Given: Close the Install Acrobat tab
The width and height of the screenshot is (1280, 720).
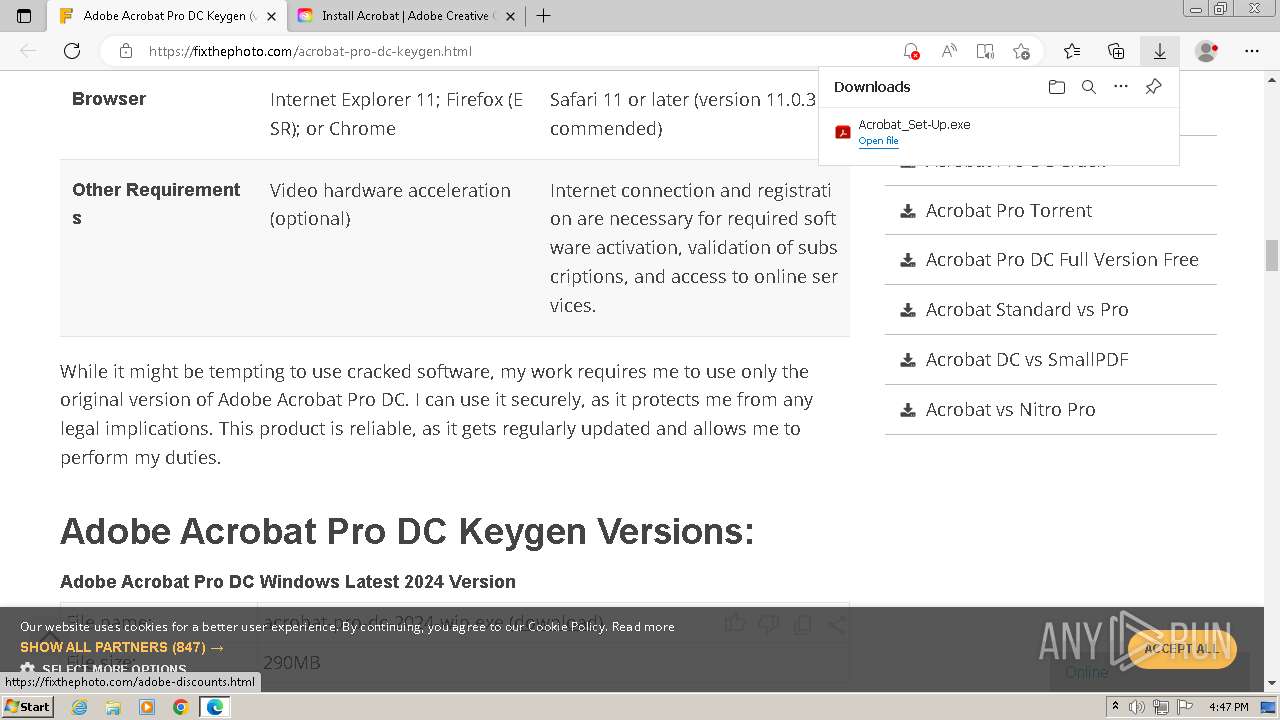Looking at the screenshot, I should [x=510, y=16].
